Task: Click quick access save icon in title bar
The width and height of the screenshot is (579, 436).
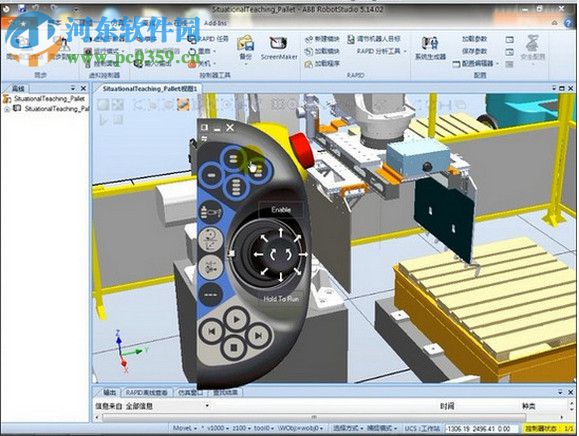Action: (x=21, y=8)
